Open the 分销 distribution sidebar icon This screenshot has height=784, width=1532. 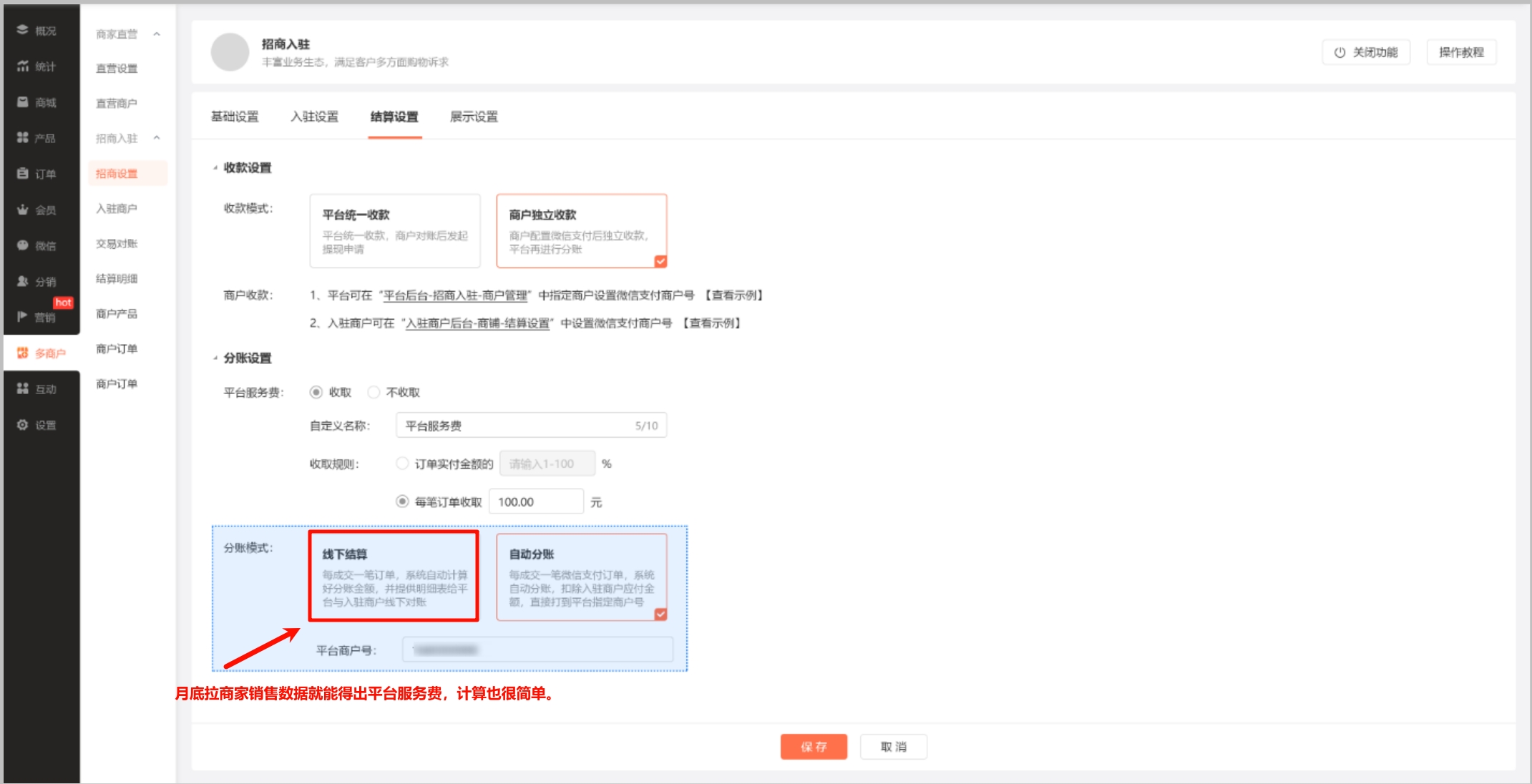(x=23, y=281)
